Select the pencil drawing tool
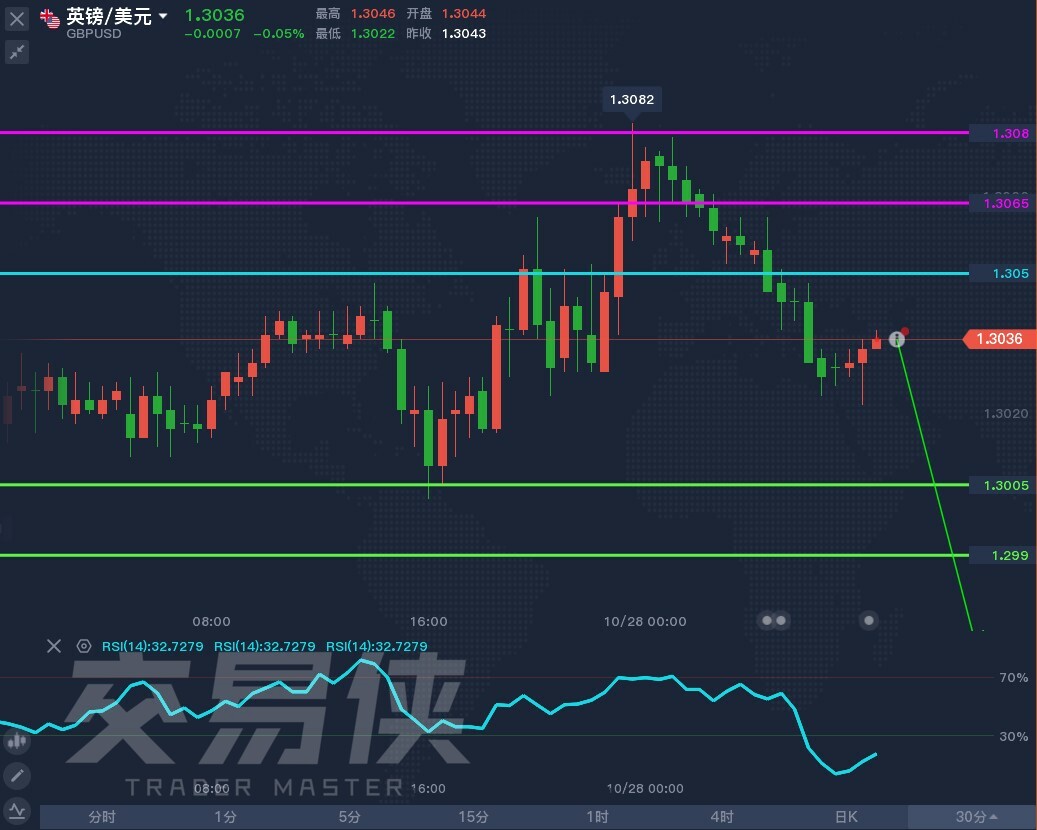1037x830 pixels. pos(17,775)
